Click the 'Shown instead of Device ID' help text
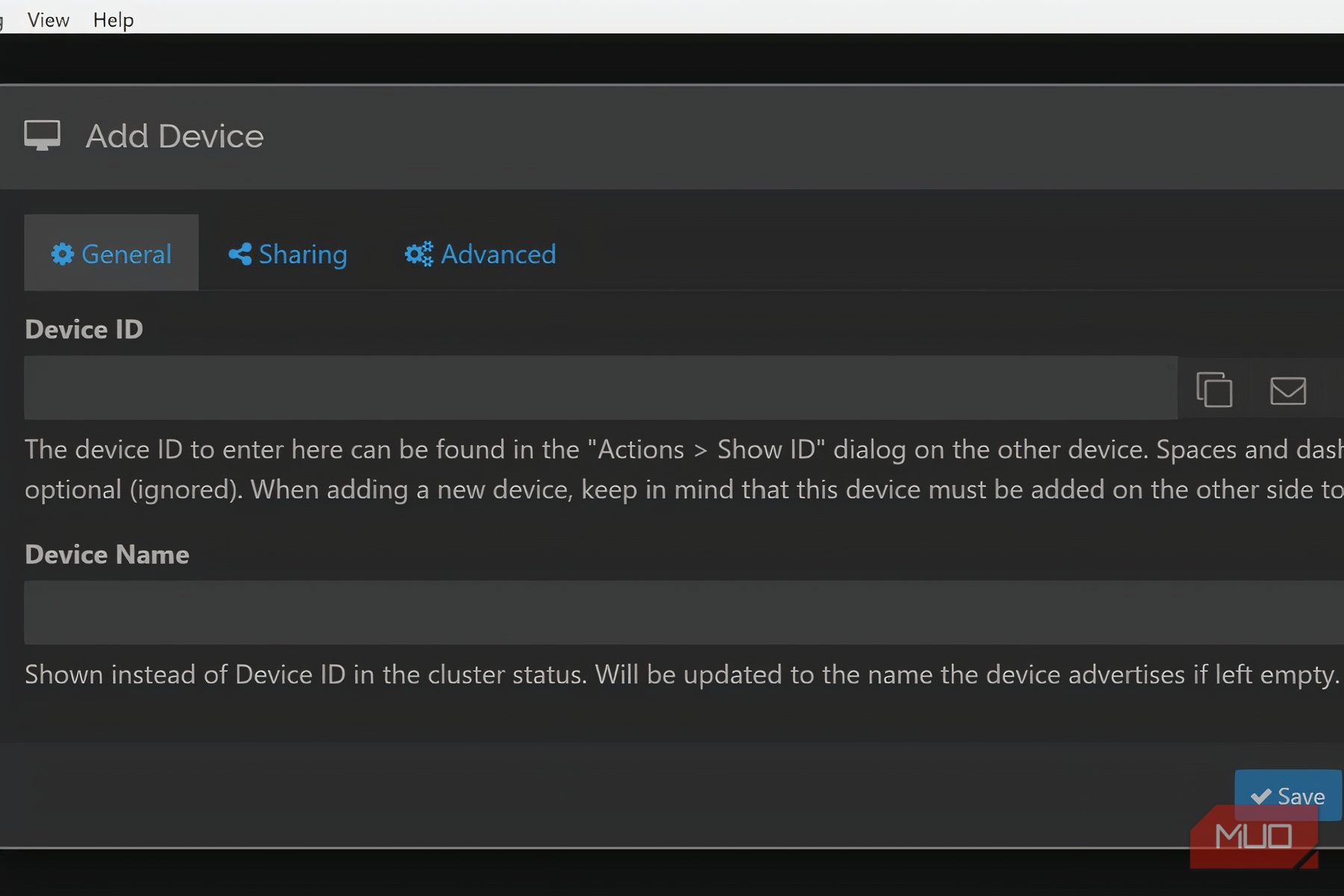This screenshot has width=1344, height=896. pos(682,674)
